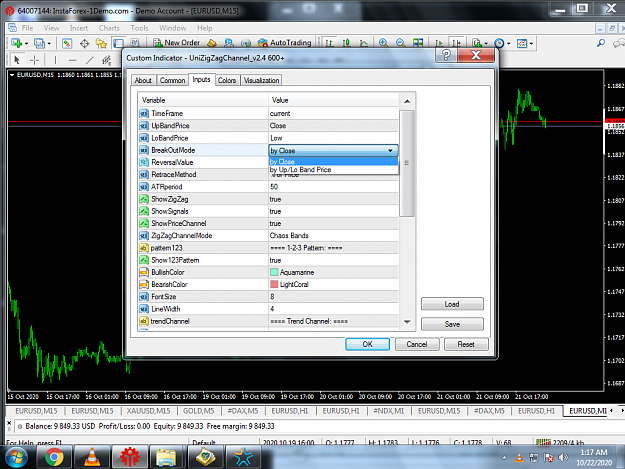Expand the templates dropdown arrow
This screenshot has width=625, height=469.
(x=531, y=43)
